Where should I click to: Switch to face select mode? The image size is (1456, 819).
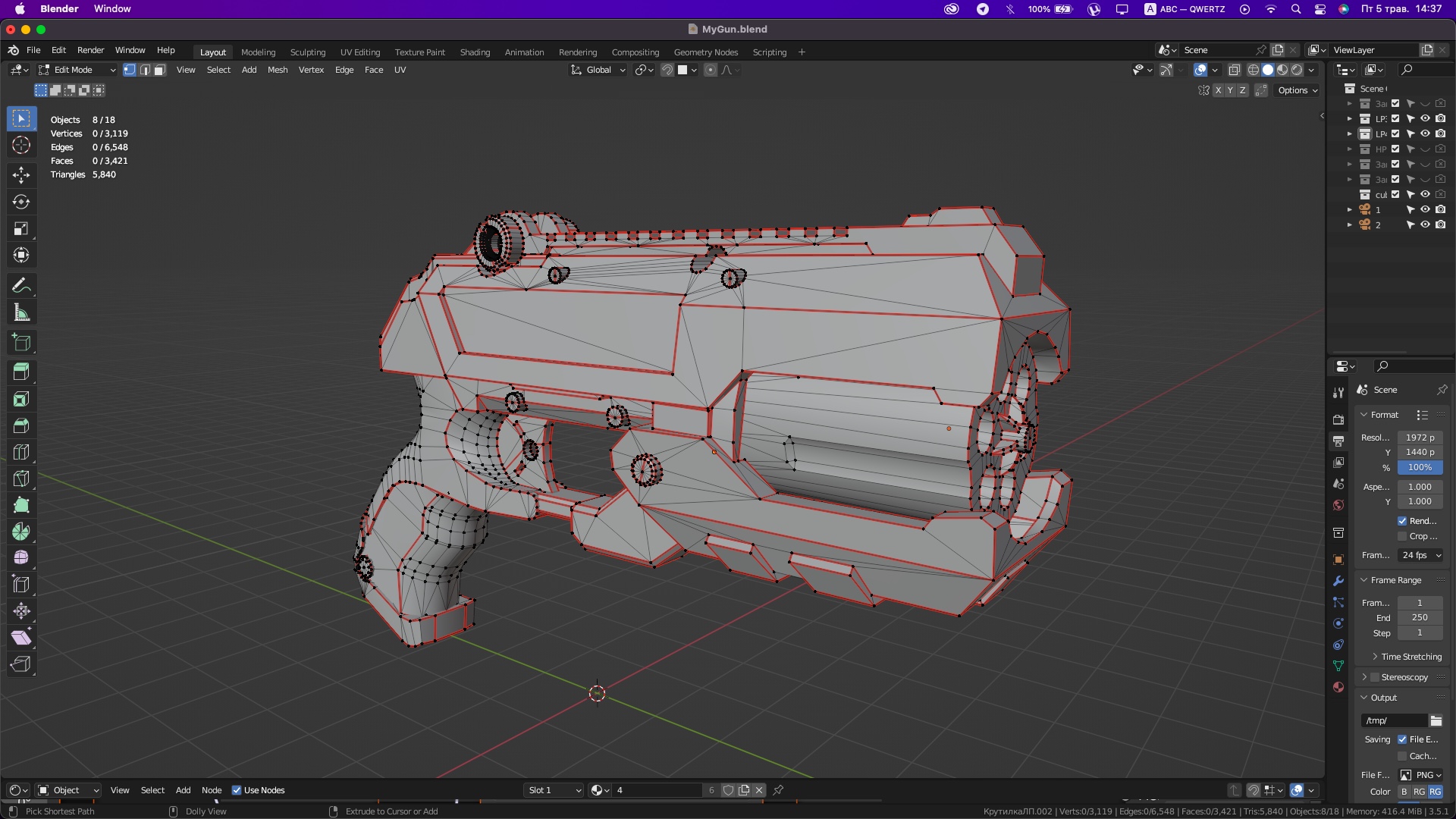(160, 70)
